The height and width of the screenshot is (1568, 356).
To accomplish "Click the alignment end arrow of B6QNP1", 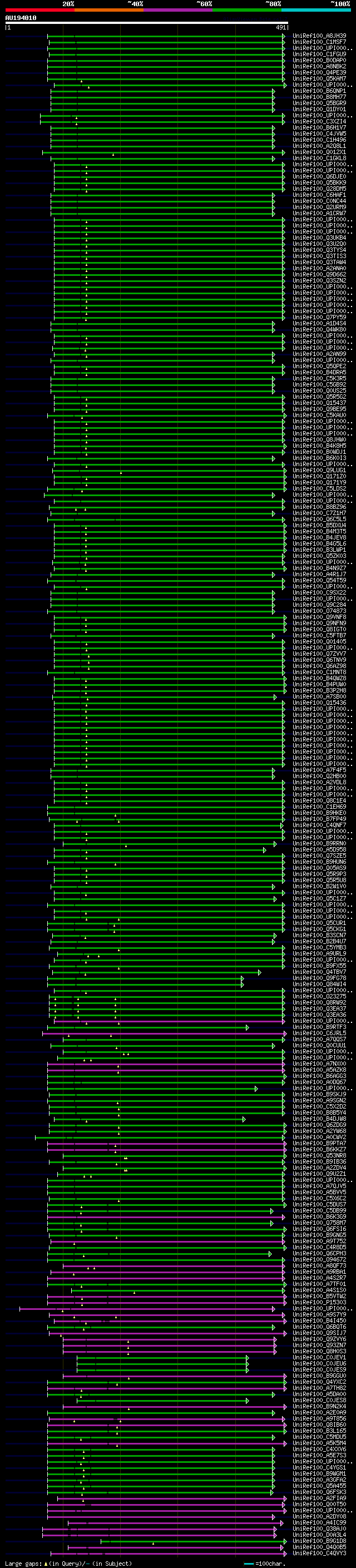I will (273, 91).
